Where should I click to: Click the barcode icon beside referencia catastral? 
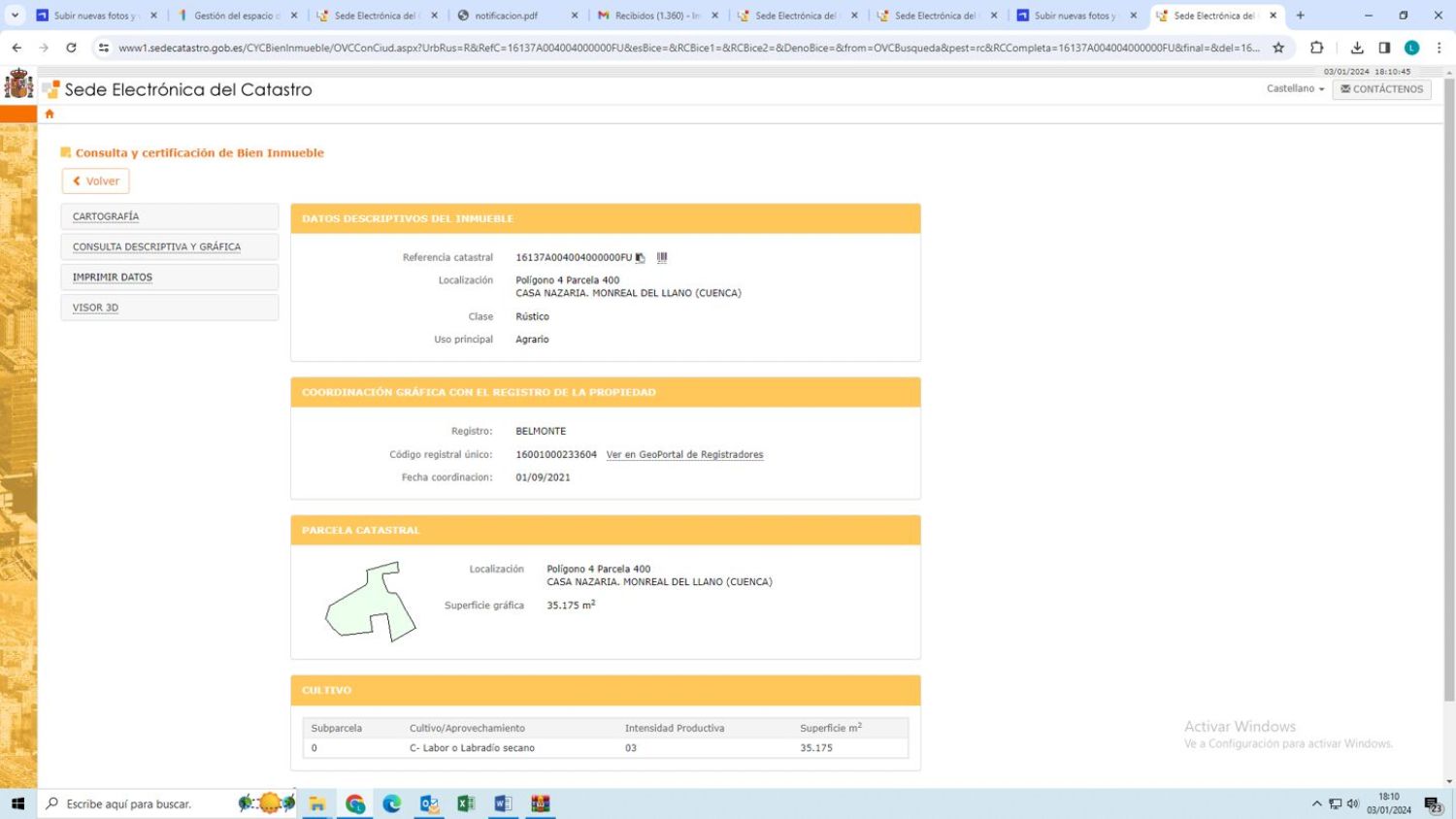tap(662, 258)
